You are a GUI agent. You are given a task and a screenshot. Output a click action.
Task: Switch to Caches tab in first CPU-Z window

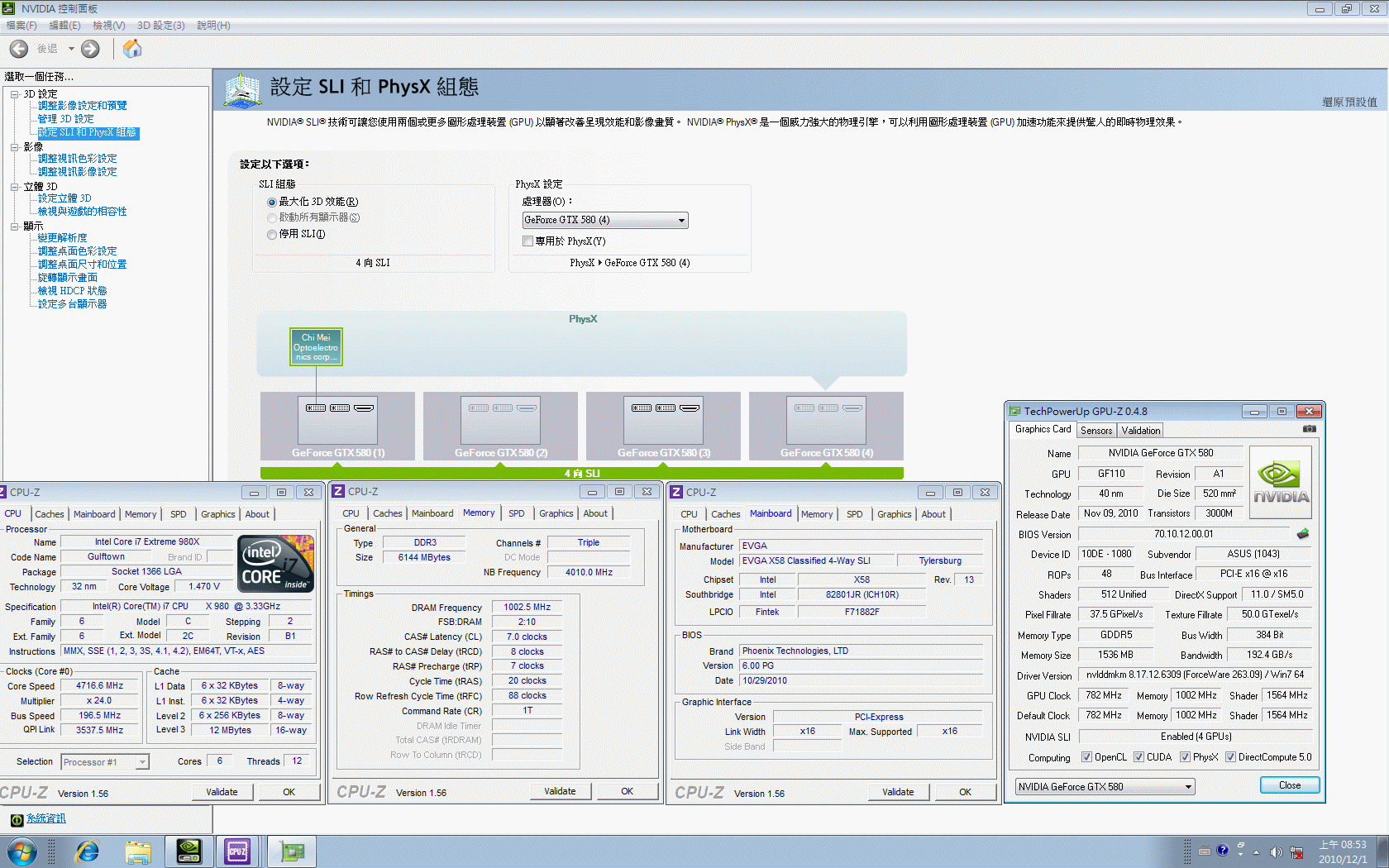tap(50, 514)
